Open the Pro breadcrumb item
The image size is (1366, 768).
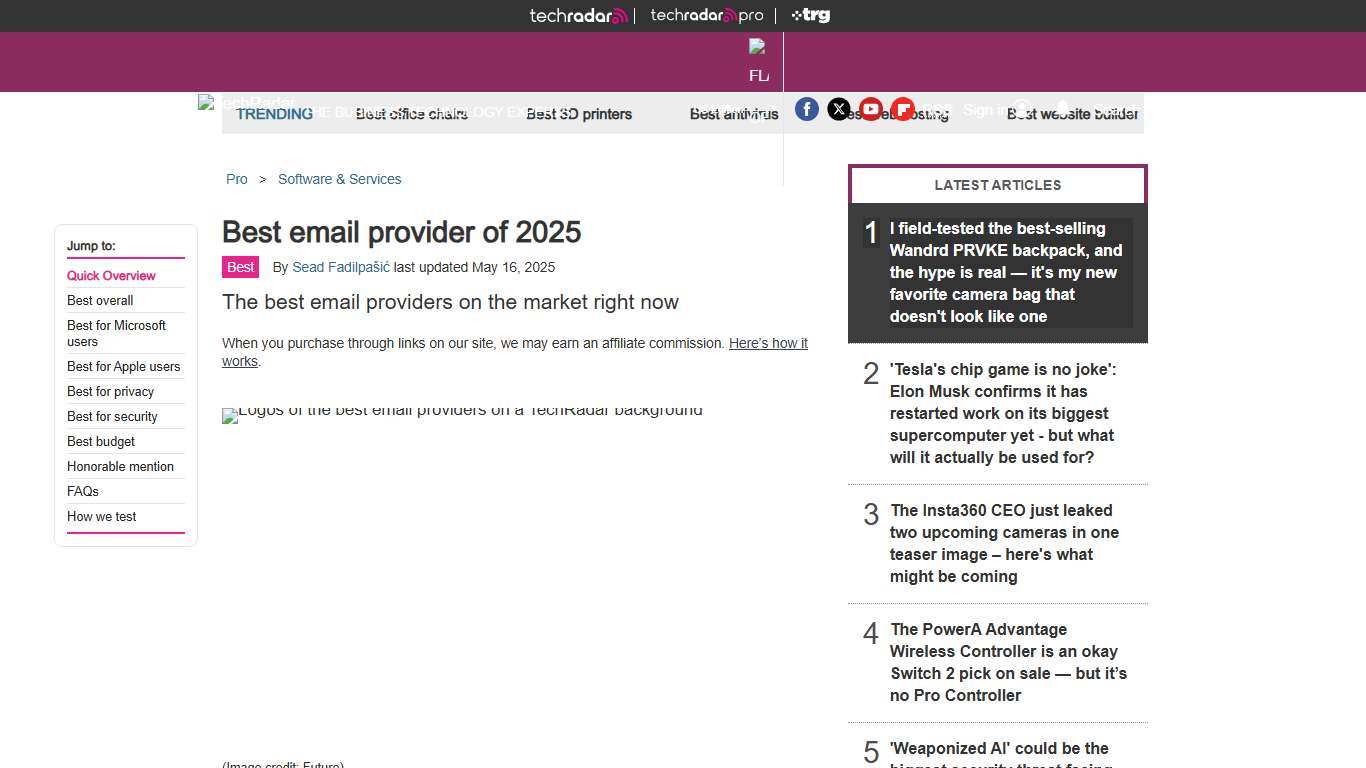coord(237,179)
